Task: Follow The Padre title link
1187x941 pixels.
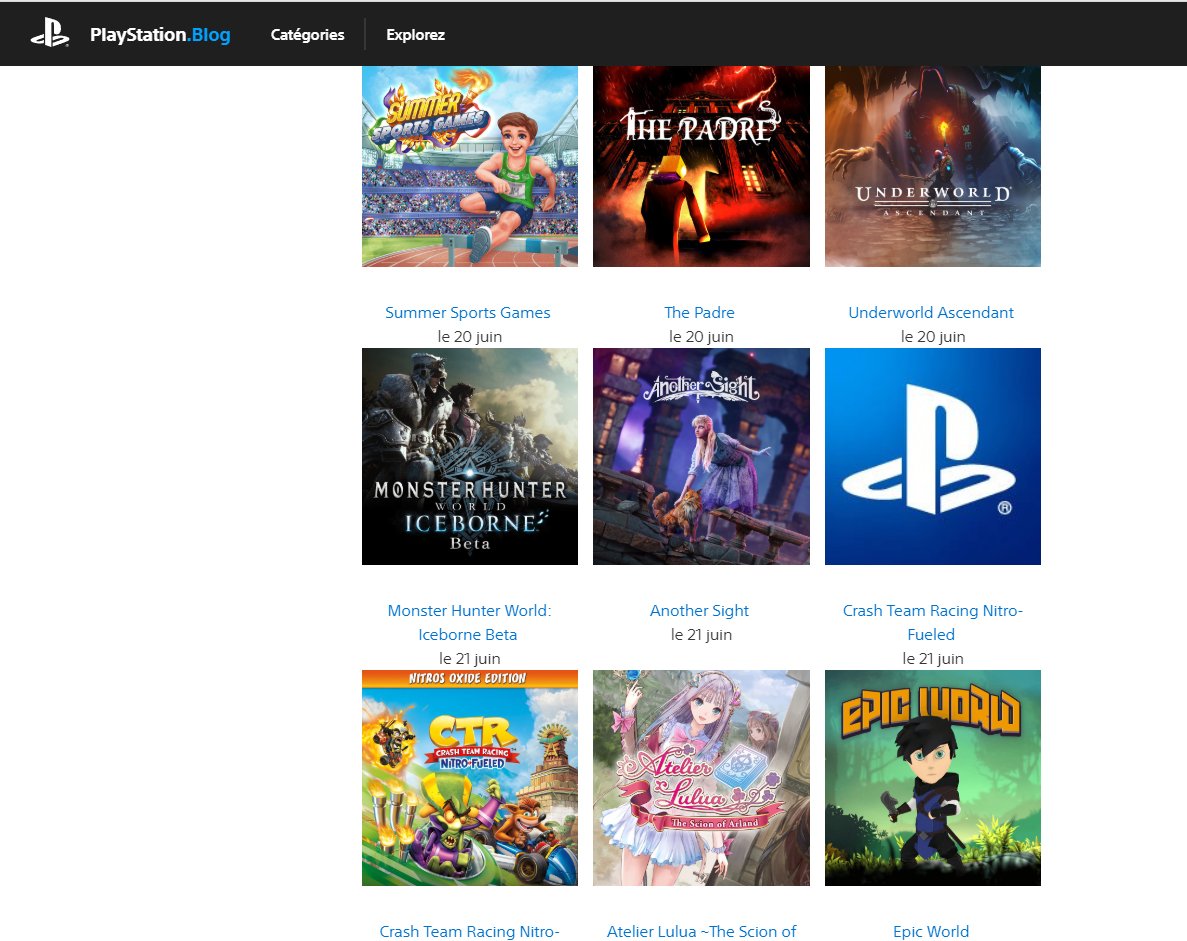Action: coord(699,313)
